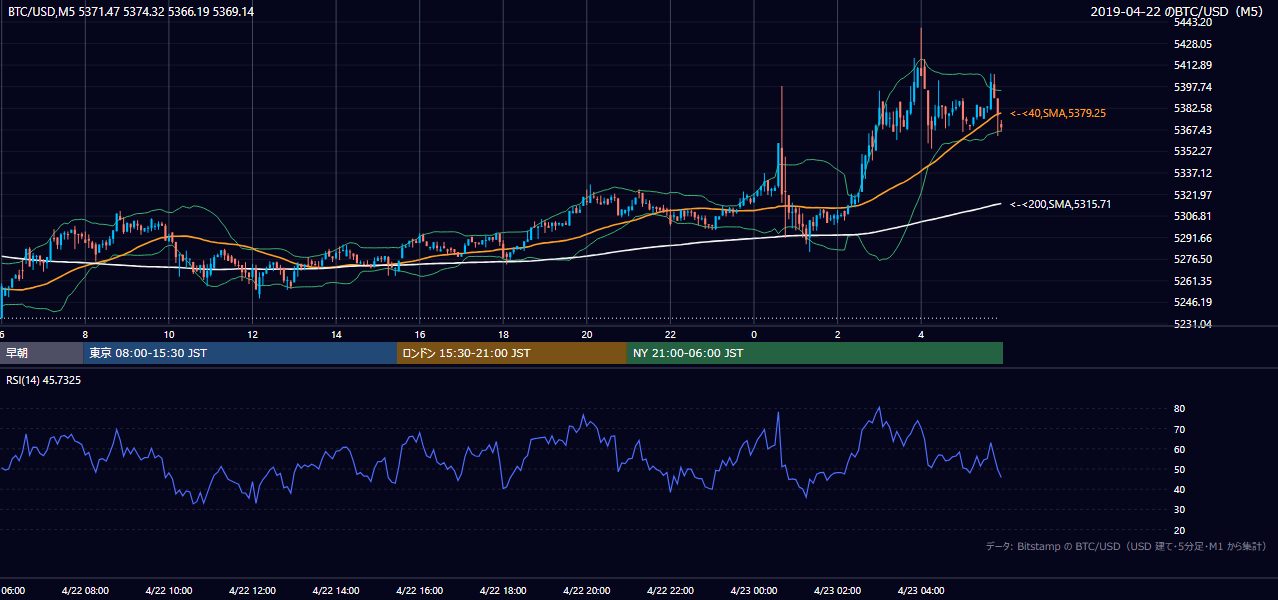
Task: Click hour marker 0 under price chart
Action: click(x=754, y=334)
